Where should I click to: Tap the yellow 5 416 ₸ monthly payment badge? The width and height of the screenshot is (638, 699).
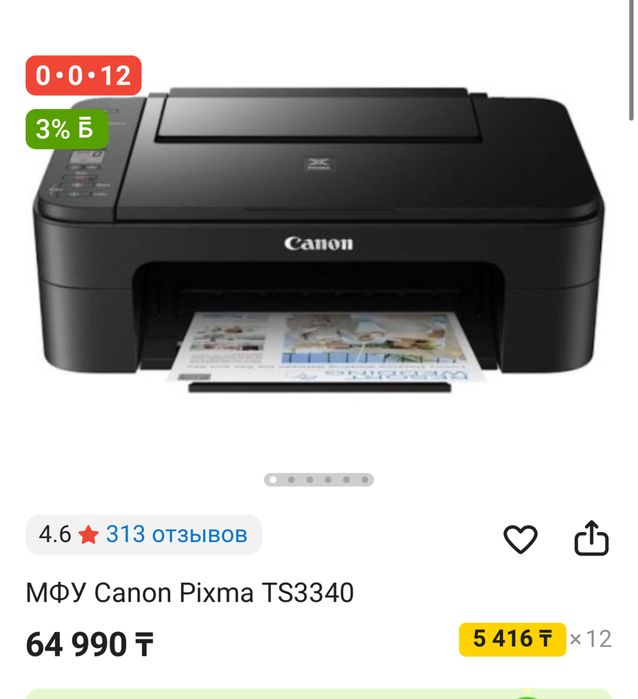coord(512,639)
